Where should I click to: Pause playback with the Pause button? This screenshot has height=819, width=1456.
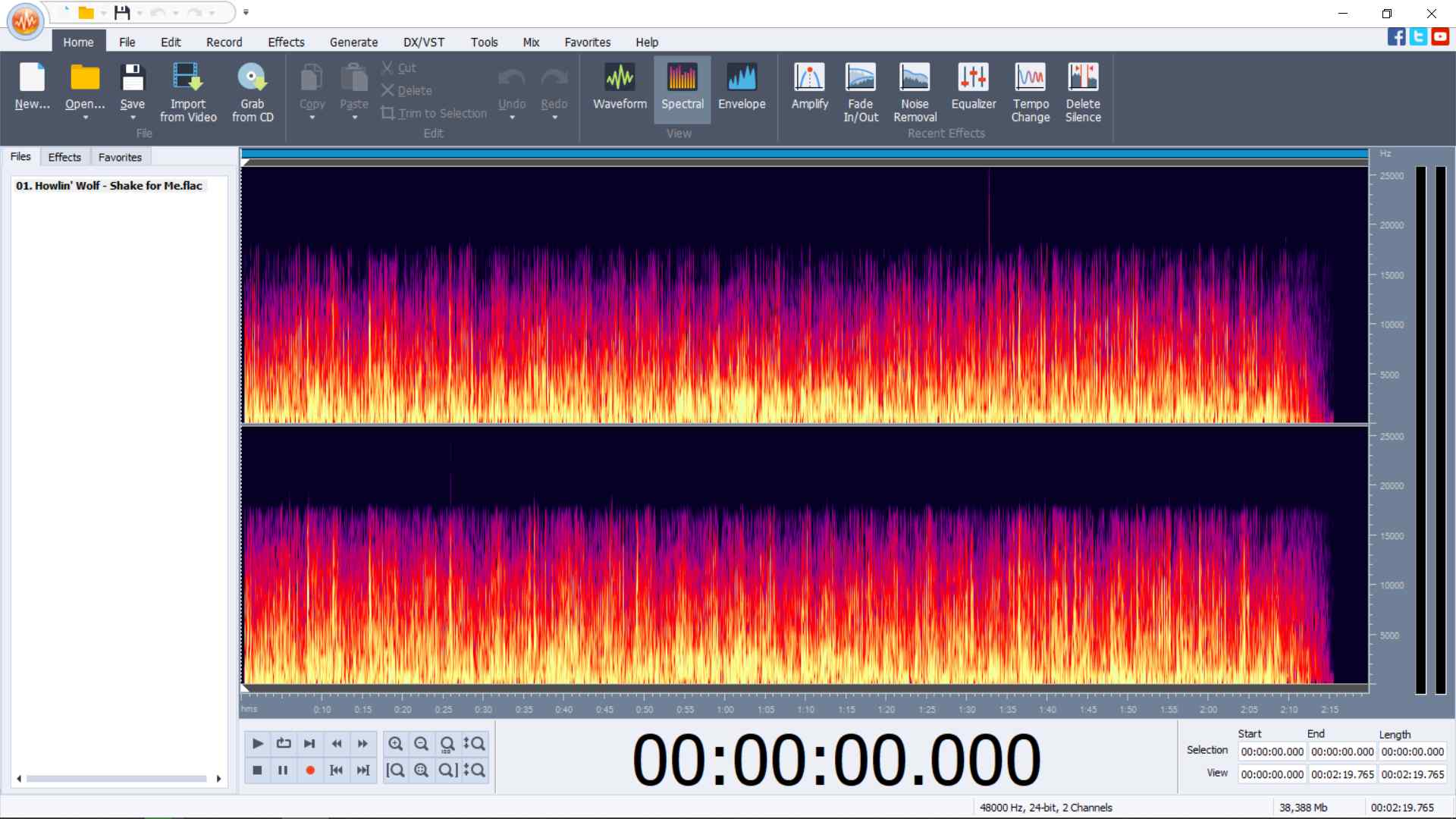point(283,770)
